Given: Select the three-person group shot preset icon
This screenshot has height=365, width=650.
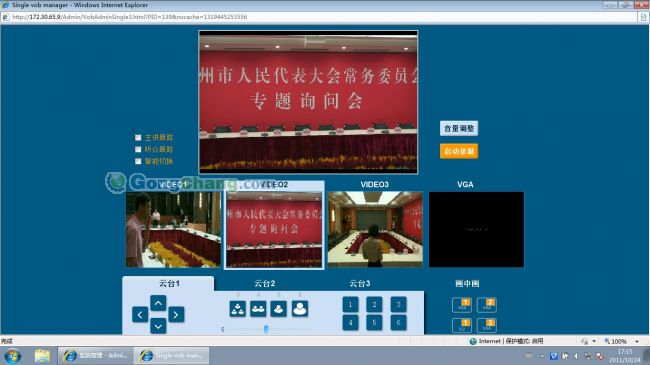Looking at the screenshot, I should click(238, 309).
